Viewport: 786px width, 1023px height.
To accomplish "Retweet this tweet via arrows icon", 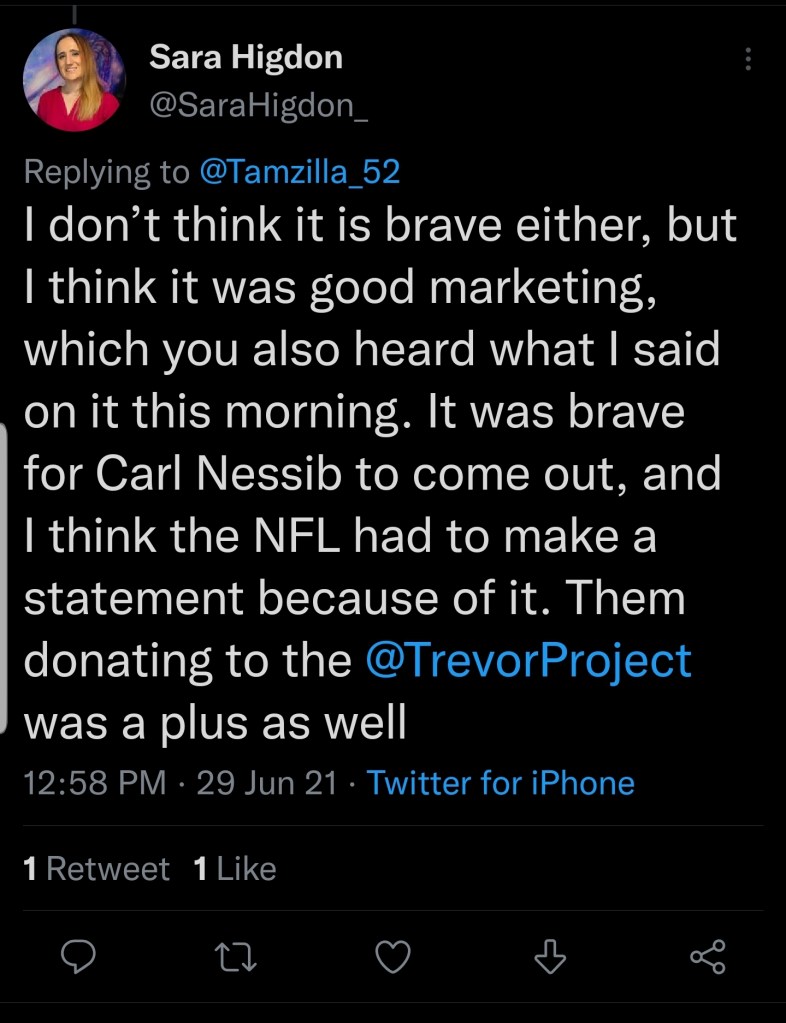I will [239, 958].
